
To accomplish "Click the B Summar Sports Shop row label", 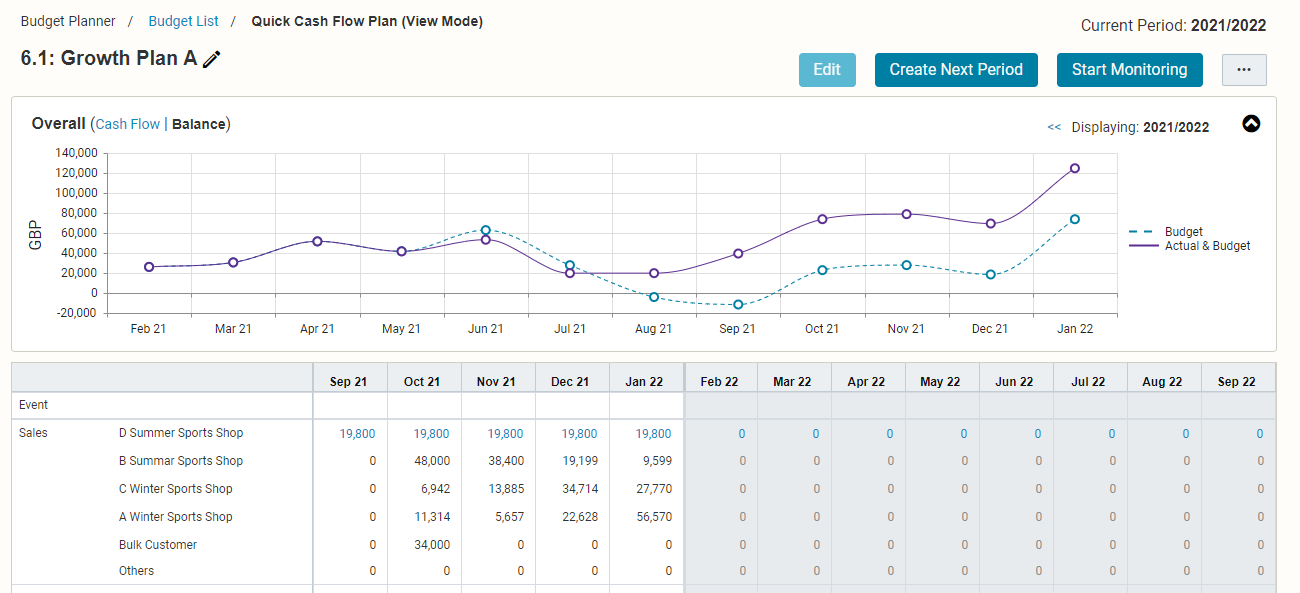I will tap(181, 461).
